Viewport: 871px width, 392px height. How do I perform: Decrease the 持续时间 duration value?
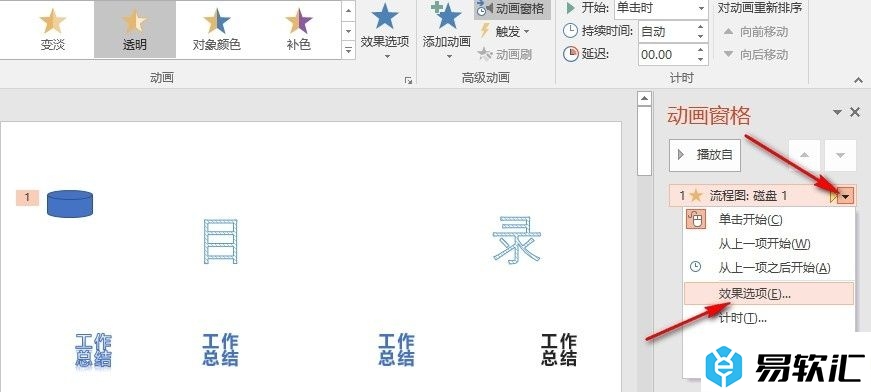click(701, 37)
